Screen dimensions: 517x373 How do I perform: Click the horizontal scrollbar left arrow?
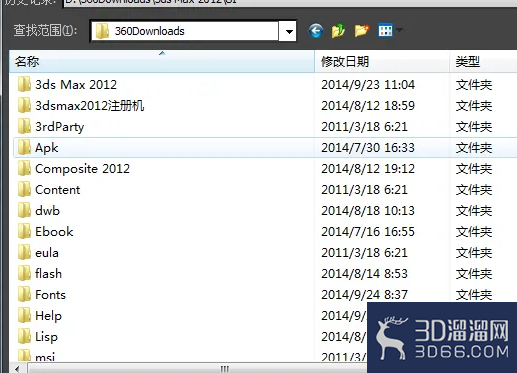(x=17, y=369)
